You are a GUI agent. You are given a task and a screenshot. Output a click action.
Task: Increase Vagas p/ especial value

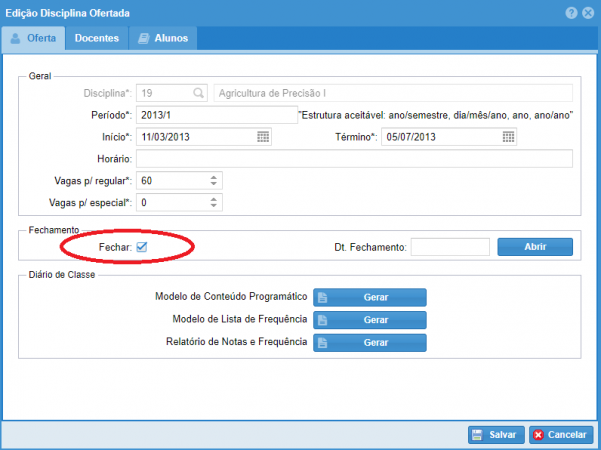[x=214, y=199]
